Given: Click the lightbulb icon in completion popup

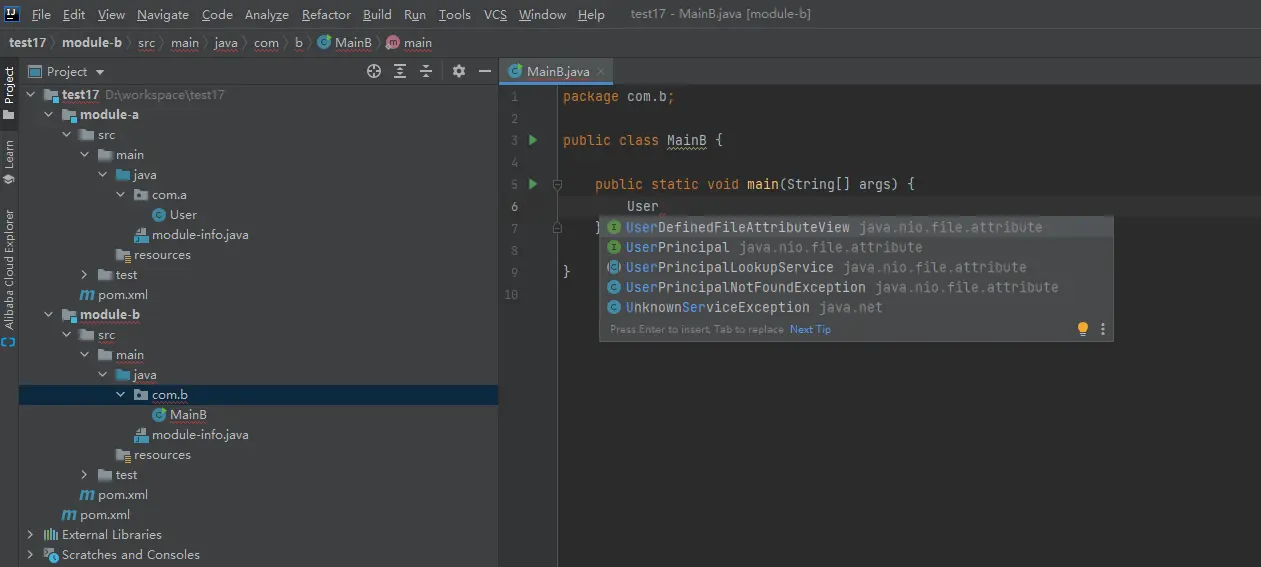Looking at the screenshot, I should click(x=1082, y=329).
